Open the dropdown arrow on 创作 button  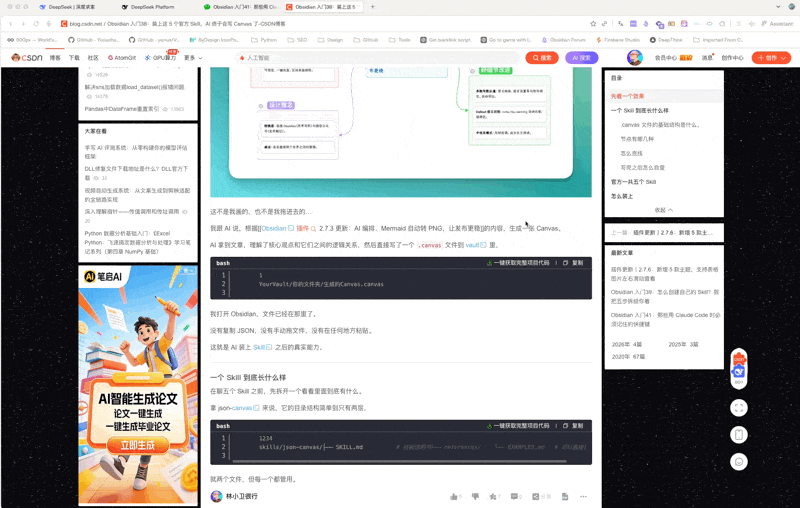click(786, 58)
